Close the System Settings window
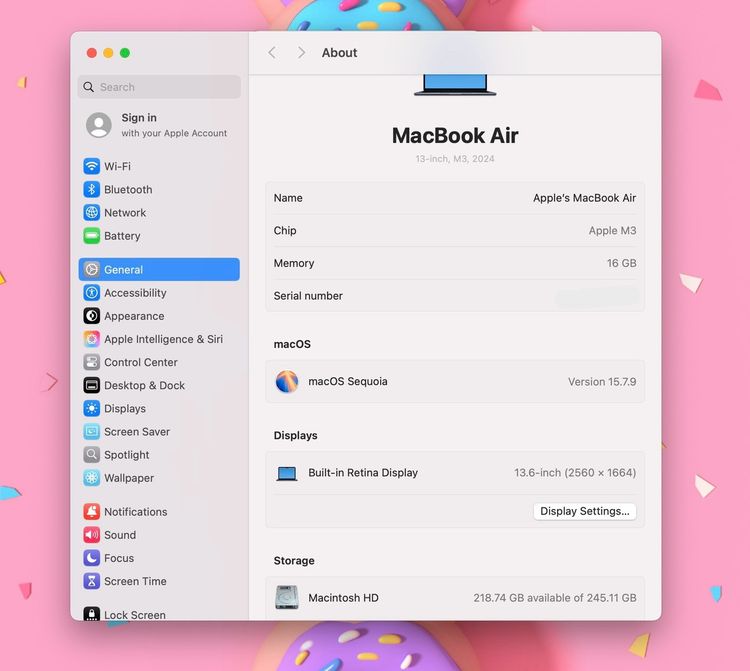Screen dimensions: 750x671 [91, 53]
